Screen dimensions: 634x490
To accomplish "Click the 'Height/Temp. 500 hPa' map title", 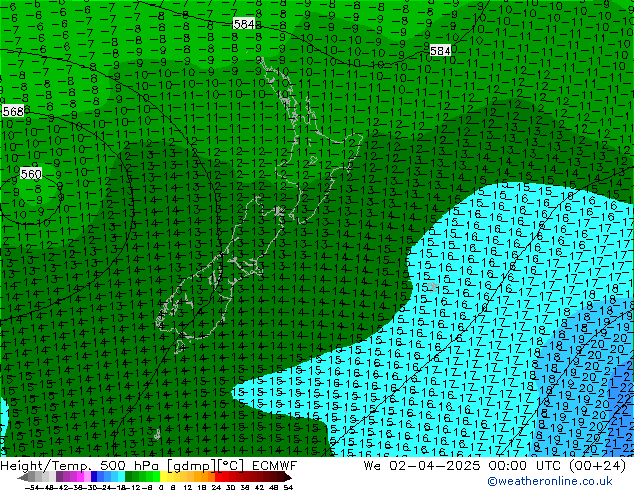I will click(x=80, y=465).
